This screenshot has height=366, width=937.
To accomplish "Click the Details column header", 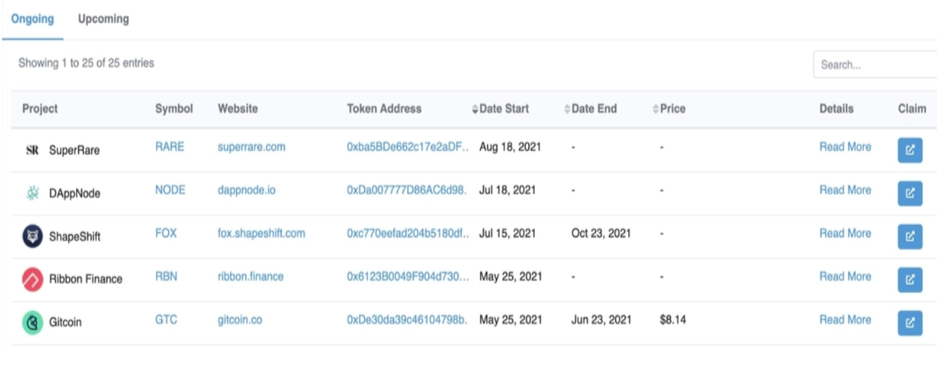I will [x=837, y=109].
